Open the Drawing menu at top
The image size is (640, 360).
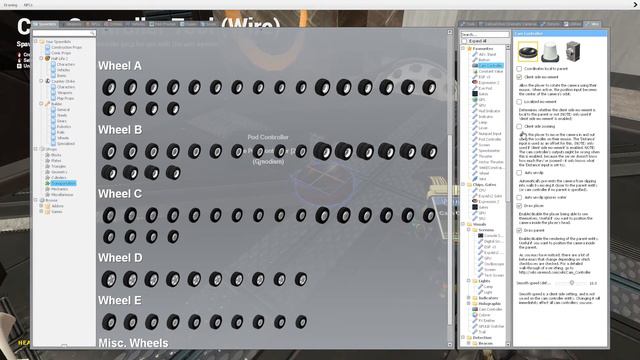[x=10, y=5]
